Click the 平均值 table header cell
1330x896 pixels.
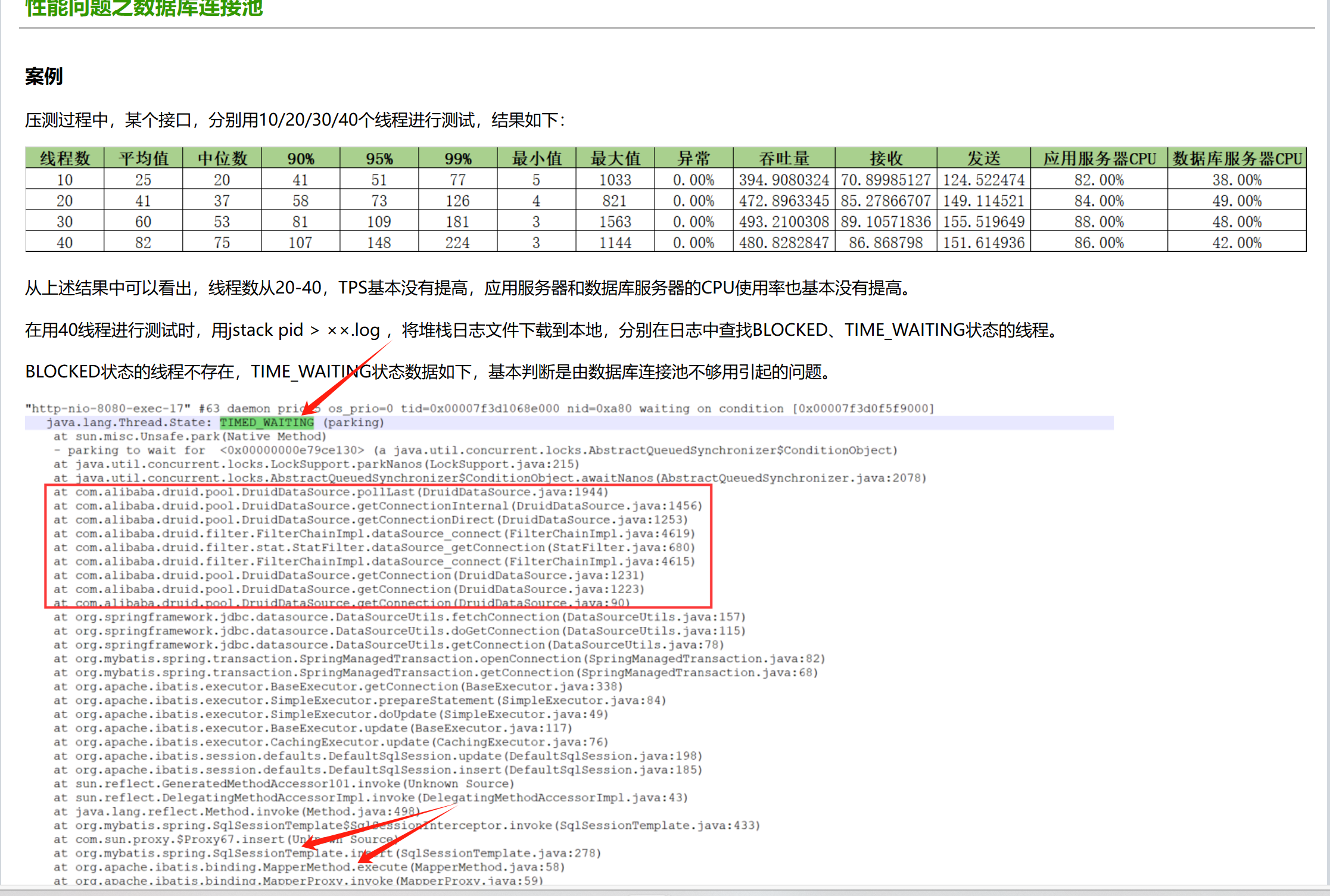[x=143, y=158]
